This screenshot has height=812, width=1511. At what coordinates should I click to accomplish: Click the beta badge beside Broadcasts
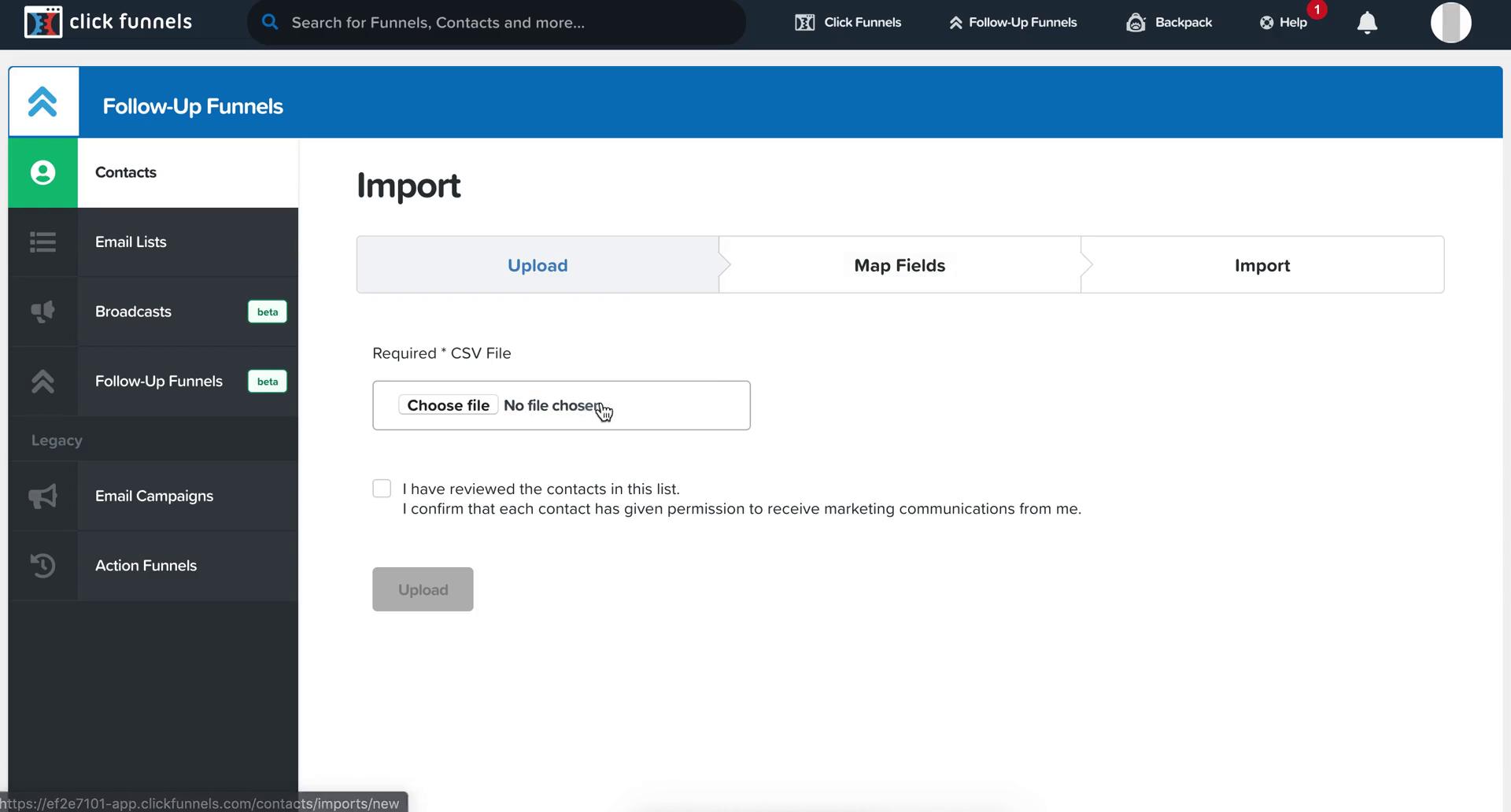(267, 312)
